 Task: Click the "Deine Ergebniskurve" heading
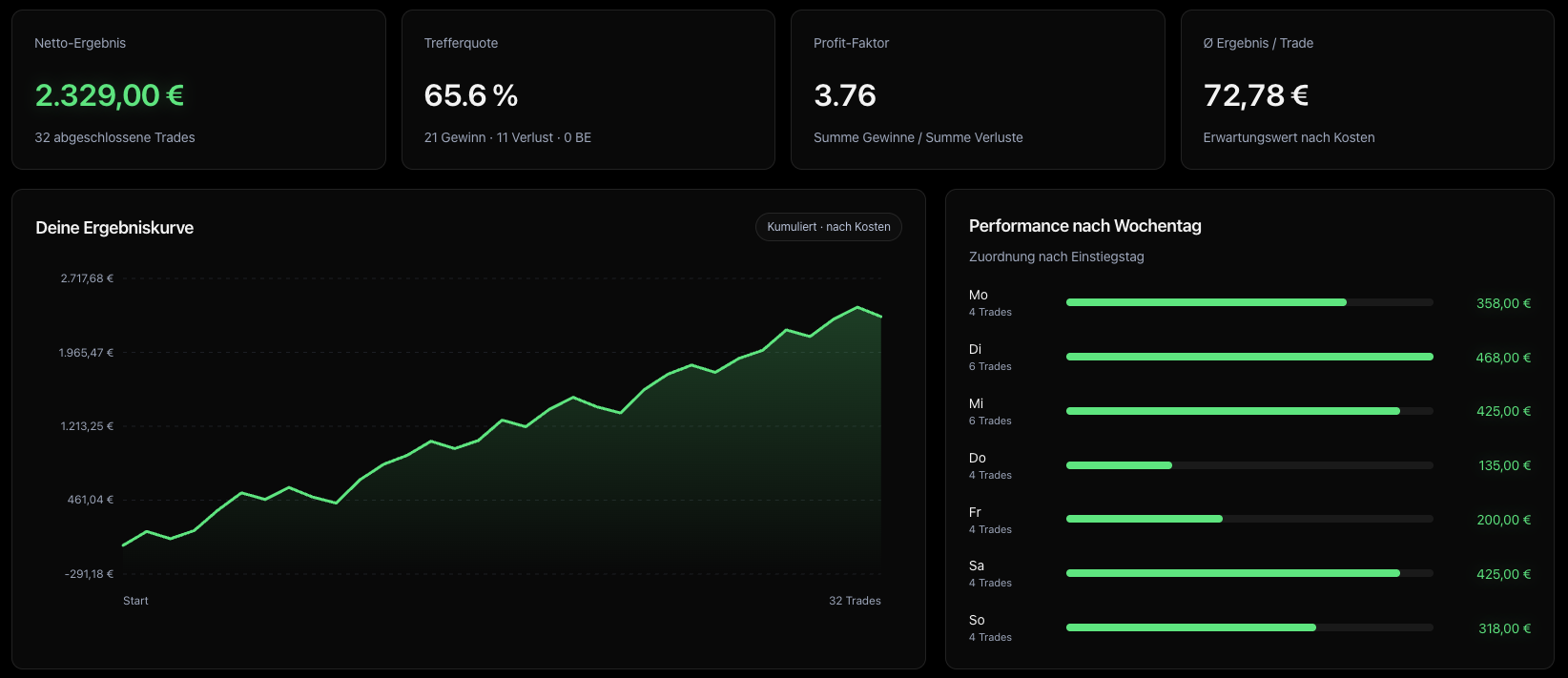pos(114,228)
